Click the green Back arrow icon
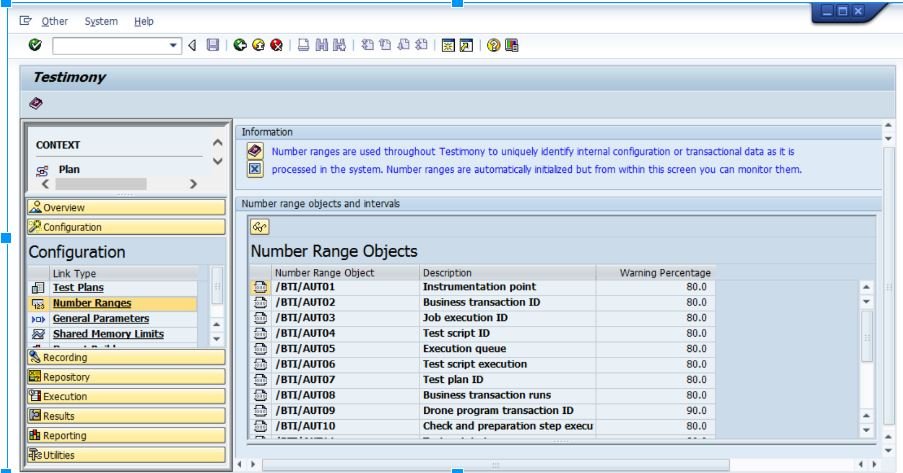 tap(240, 45)
